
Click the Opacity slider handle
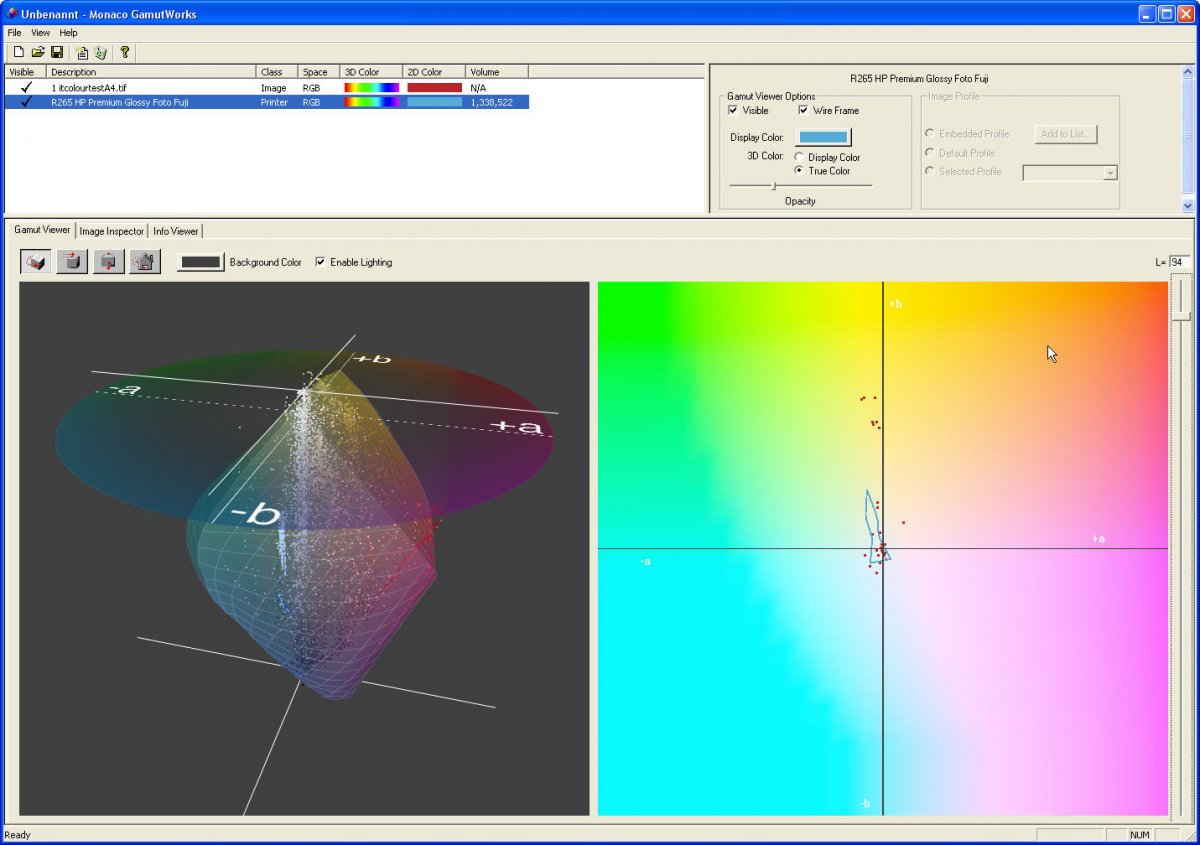click(773, 185)
